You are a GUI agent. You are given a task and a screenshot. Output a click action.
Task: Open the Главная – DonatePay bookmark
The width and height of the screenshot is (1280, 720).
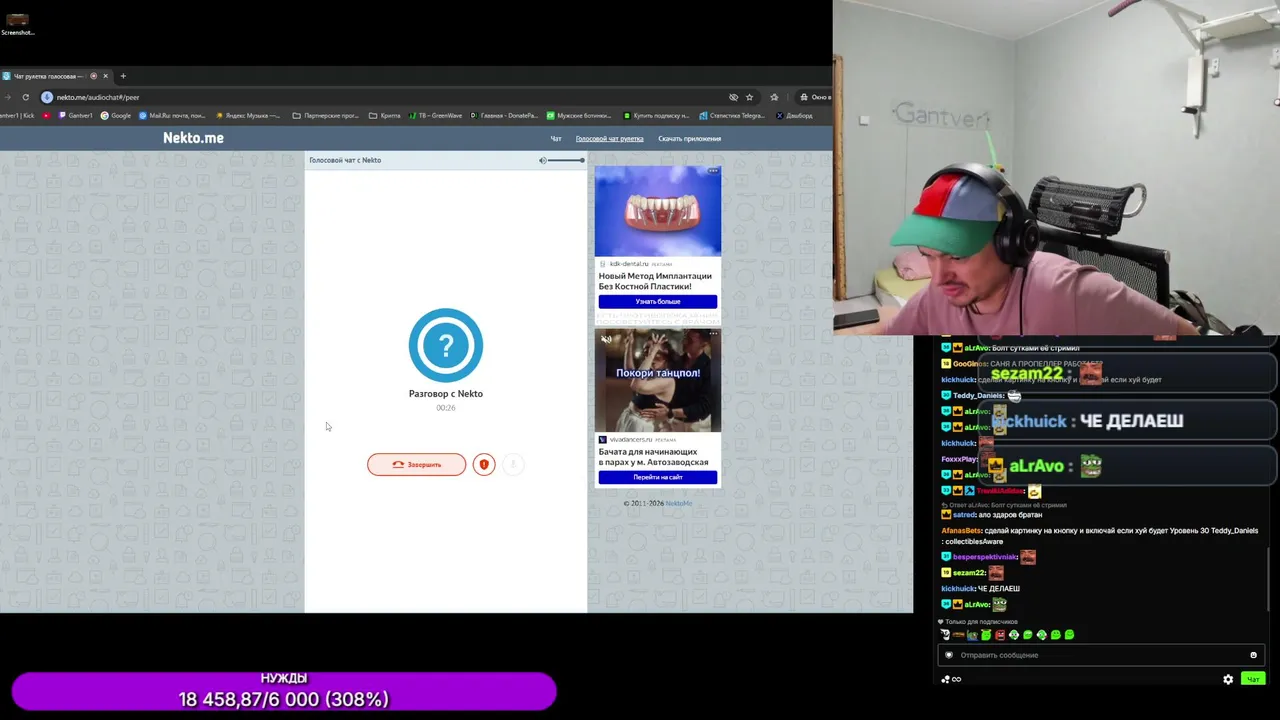[504, 115]
